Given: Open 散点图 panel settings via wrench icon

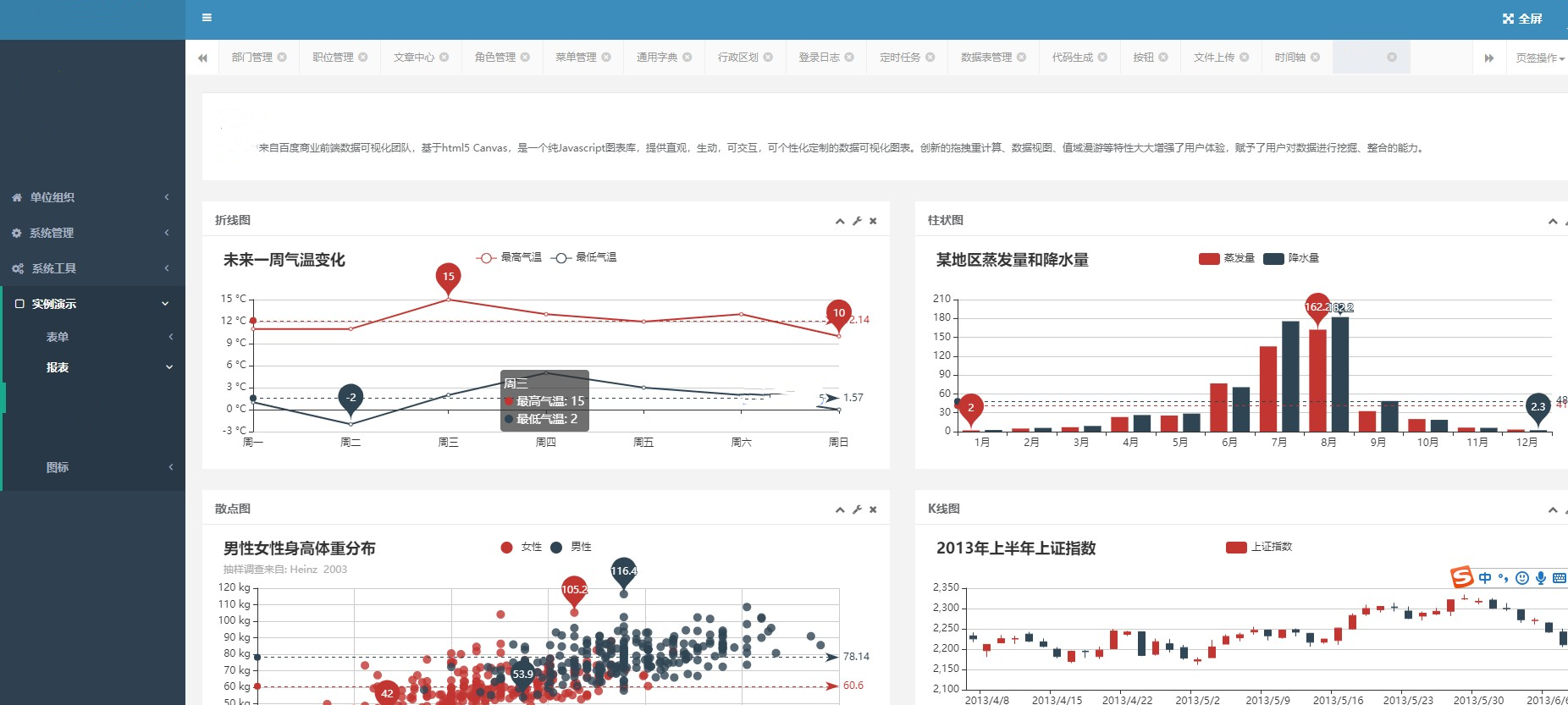Looking at the screenshot, I should coord(857,509).
